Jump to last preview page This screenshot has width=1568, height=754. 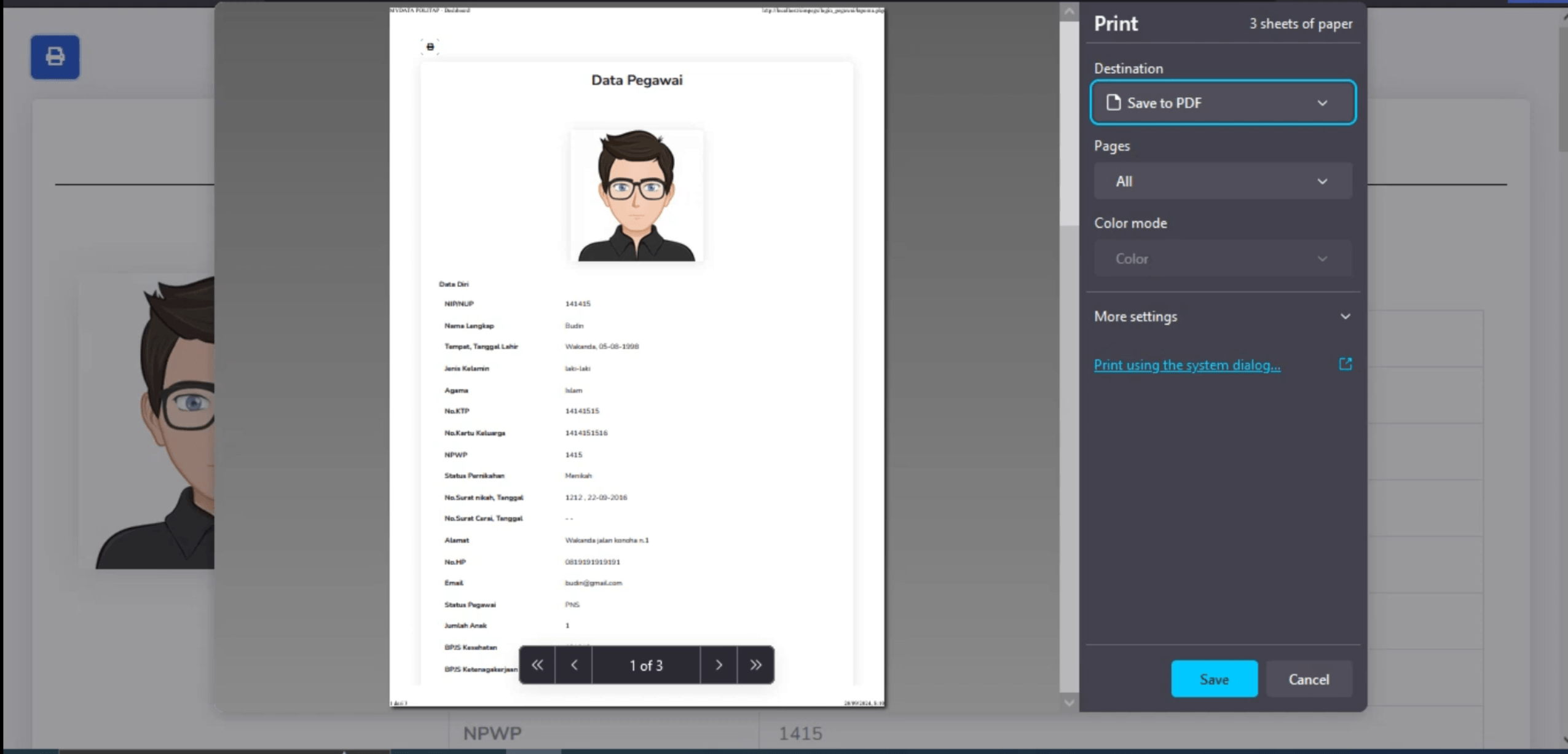[755, 665]
